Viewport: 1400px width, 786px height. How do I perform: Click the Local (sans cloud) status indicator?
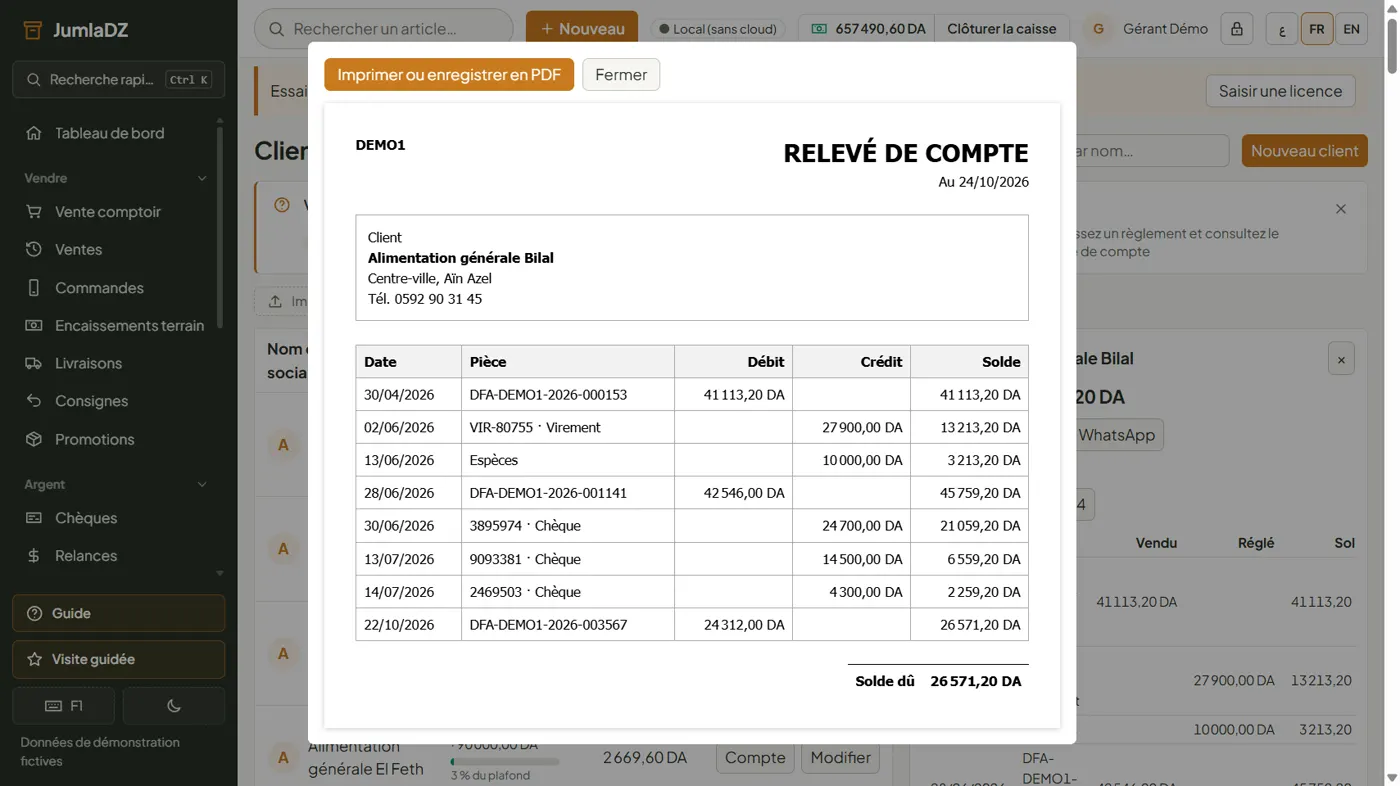click(x=717, y=29)
